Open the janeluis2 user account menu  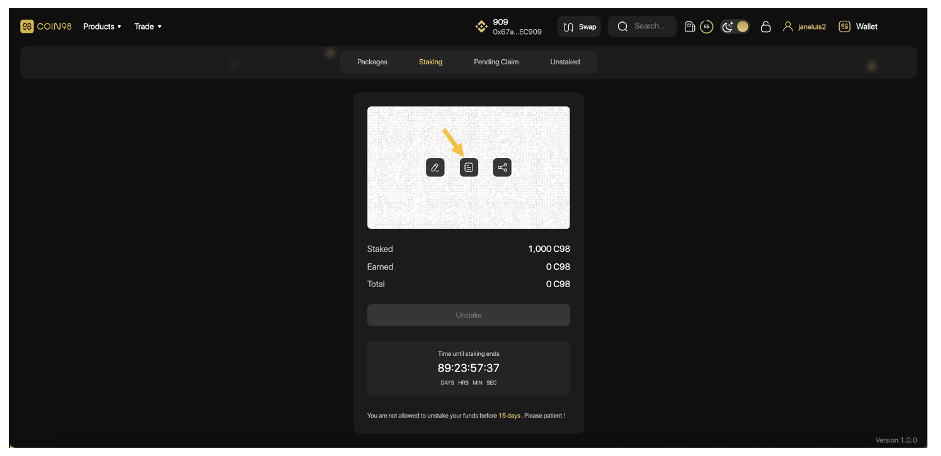coord(805,27)
